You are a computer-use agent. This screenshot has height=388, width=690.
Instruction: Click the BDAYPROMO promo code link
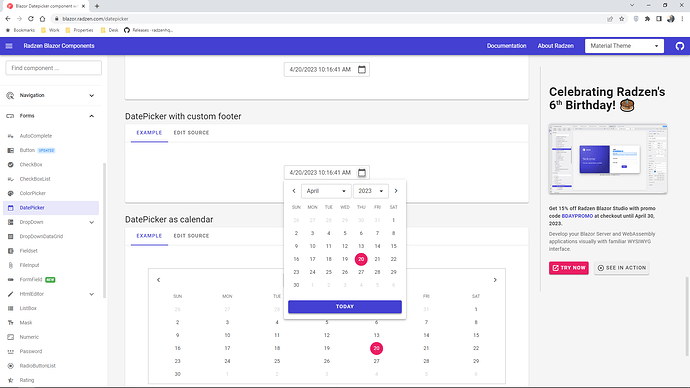point(577,216)
